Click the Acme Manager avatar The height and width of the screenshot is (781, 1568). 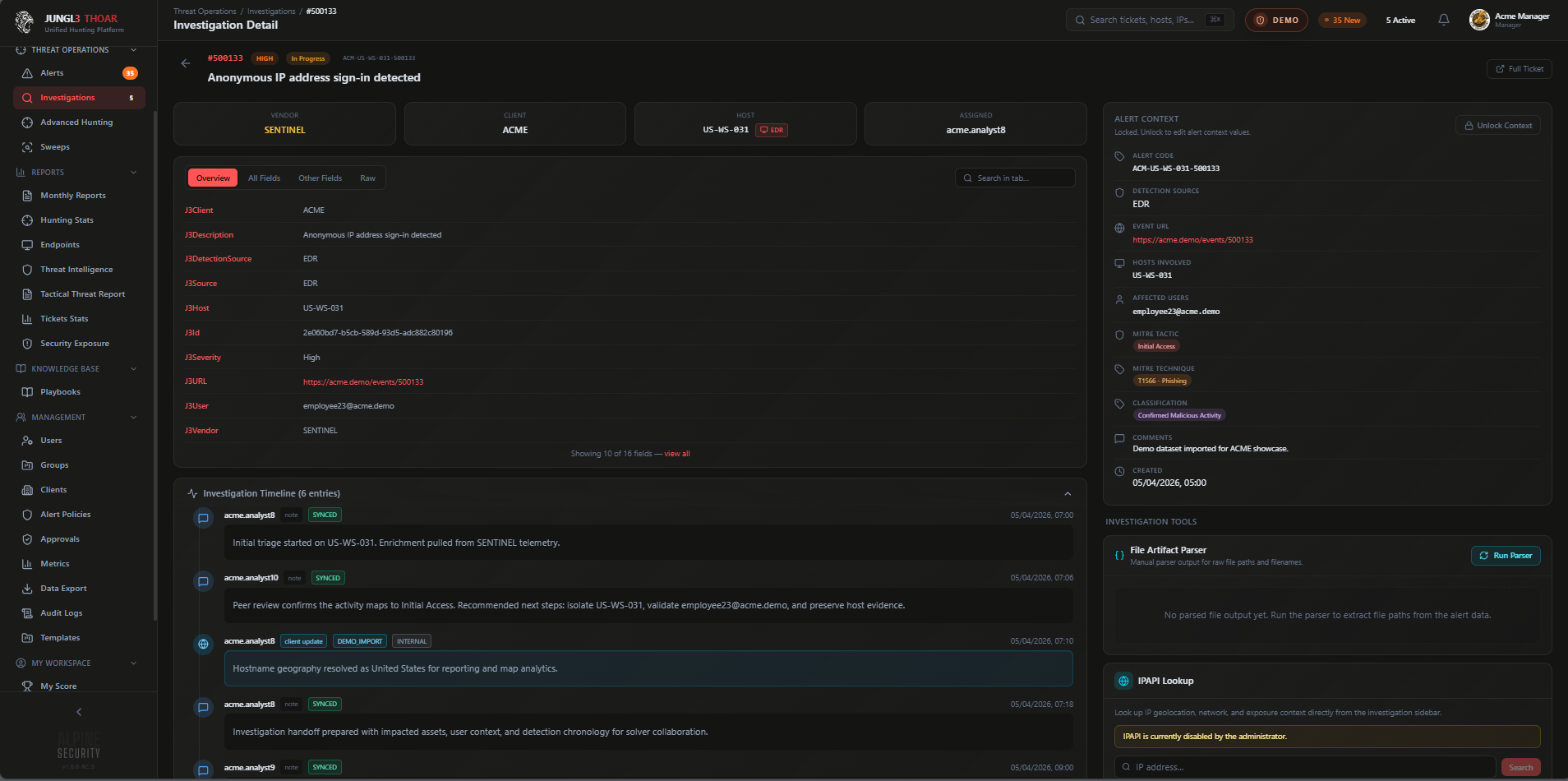click(1479, 20)
